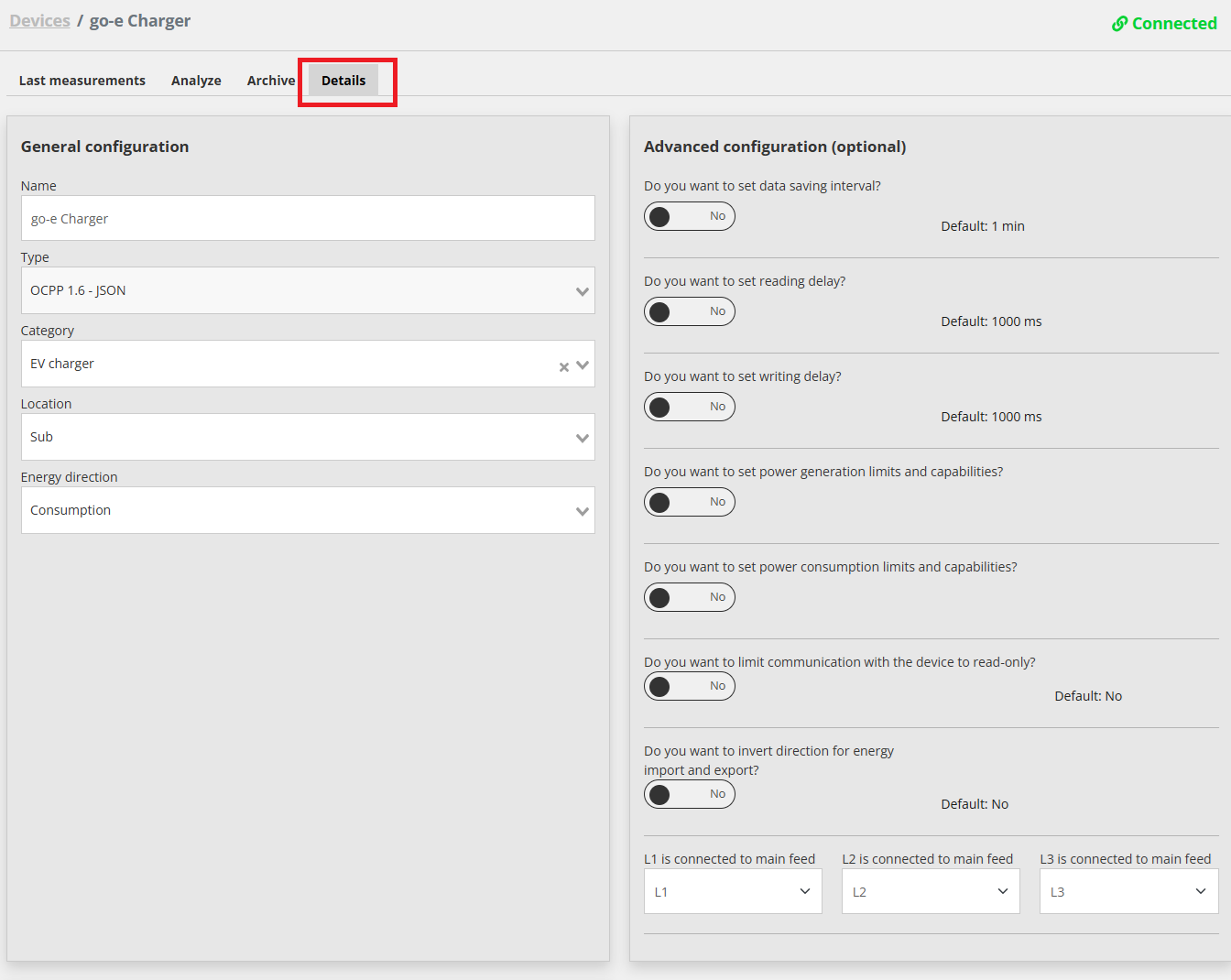Switch to the Last measurements tab
The width and height of the screenshot is (1231, 980).
tap(82, 81)
